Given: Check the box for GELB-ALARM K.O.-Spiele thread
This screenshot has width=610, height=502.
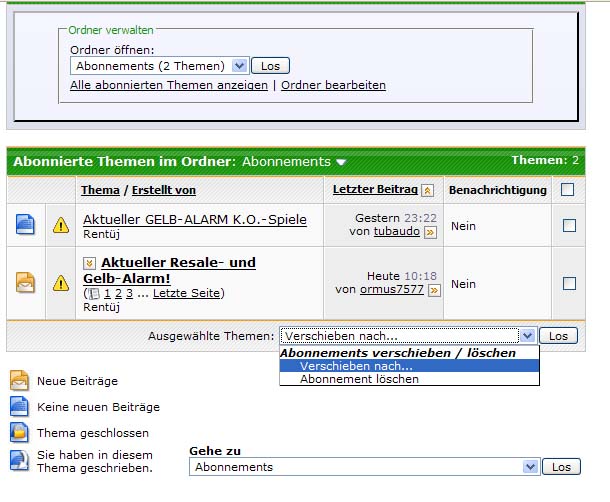Looking at the screenshot, I should pos(569,226).
